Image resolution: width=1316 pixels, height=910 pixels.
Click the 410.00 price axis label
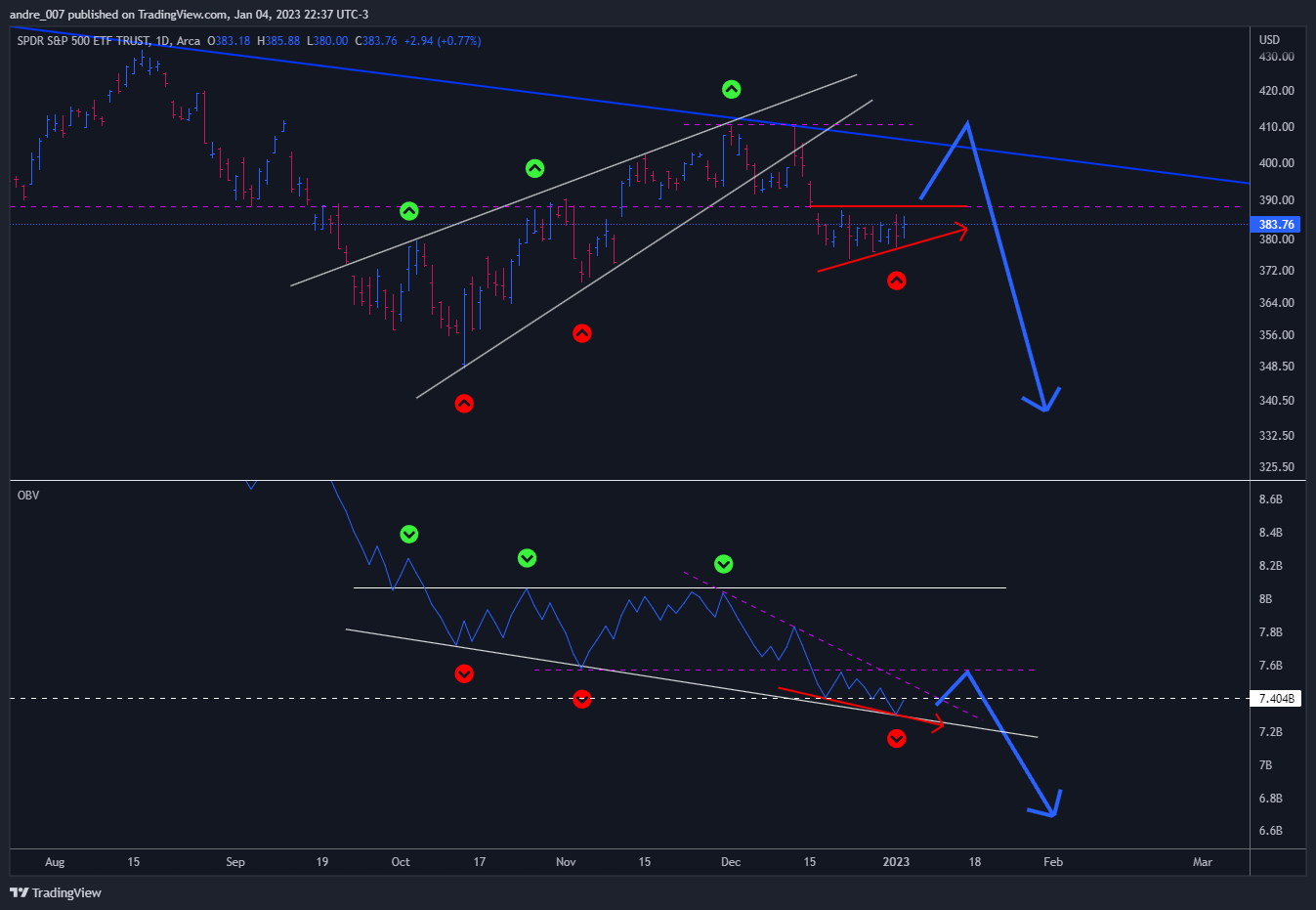click(1276, 127)
